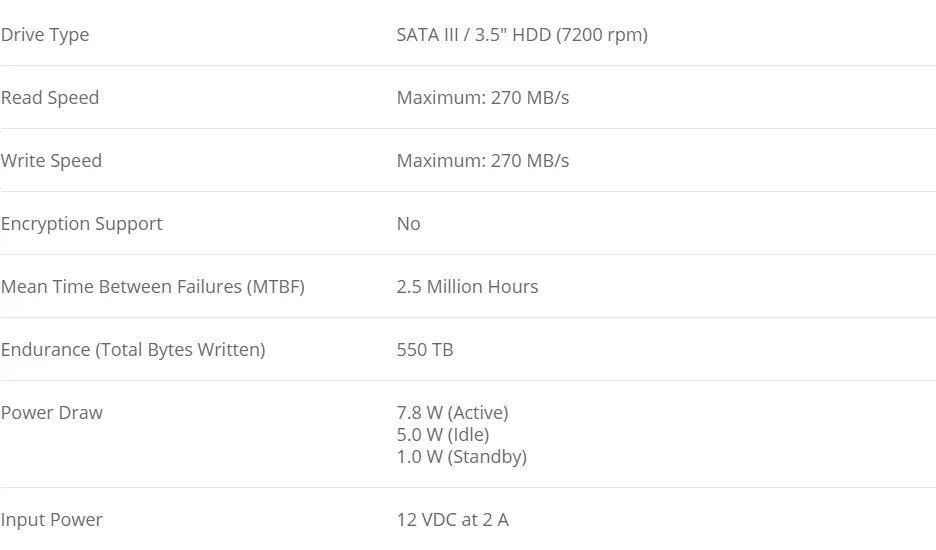
Task: Click the Input Power label
Action: (x=52, y=520)
